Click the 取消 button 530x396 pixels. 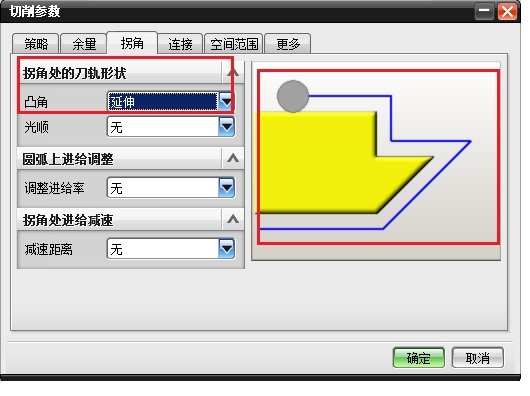click(x=478, y=357)
